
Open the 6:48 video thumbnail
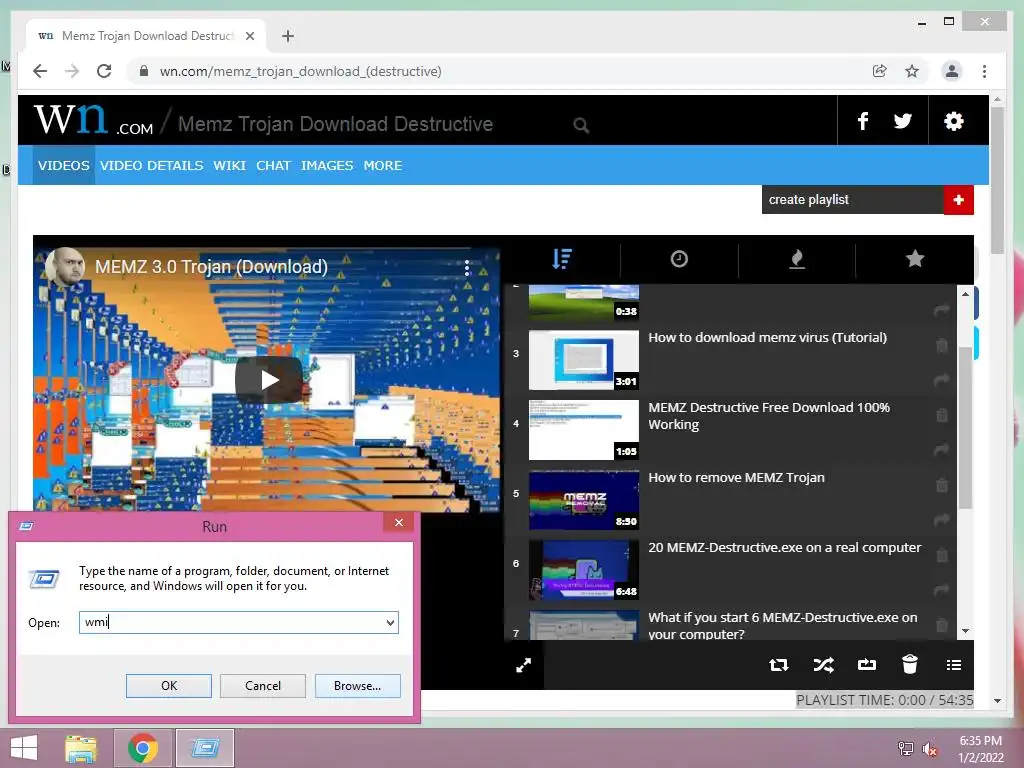584,570
